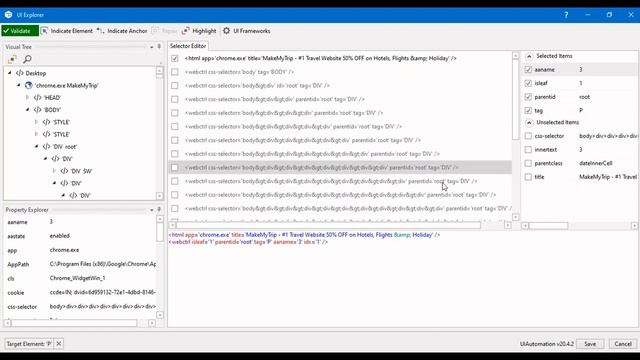Expand the 'HEAD' tree node
Screen dimensions: 640x360
(28, 98)
